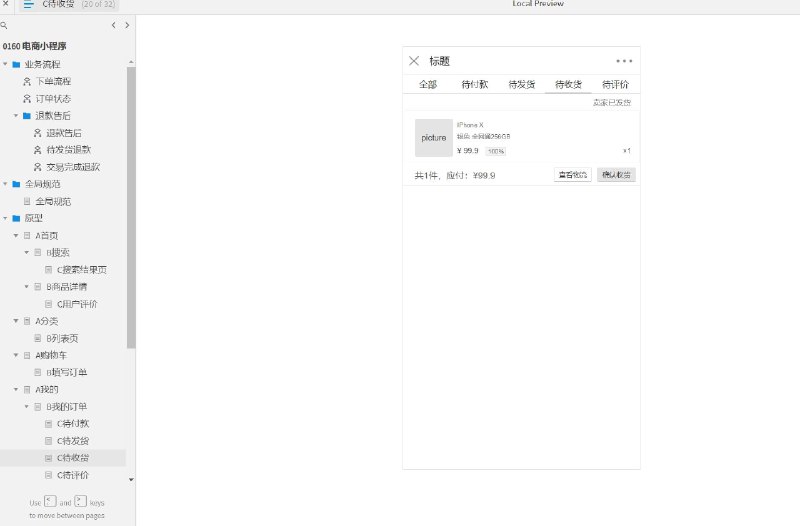Open the 订单状态 flow page
Image resolution: width=800 pixels, height=526 pixels.
[53, 98]
